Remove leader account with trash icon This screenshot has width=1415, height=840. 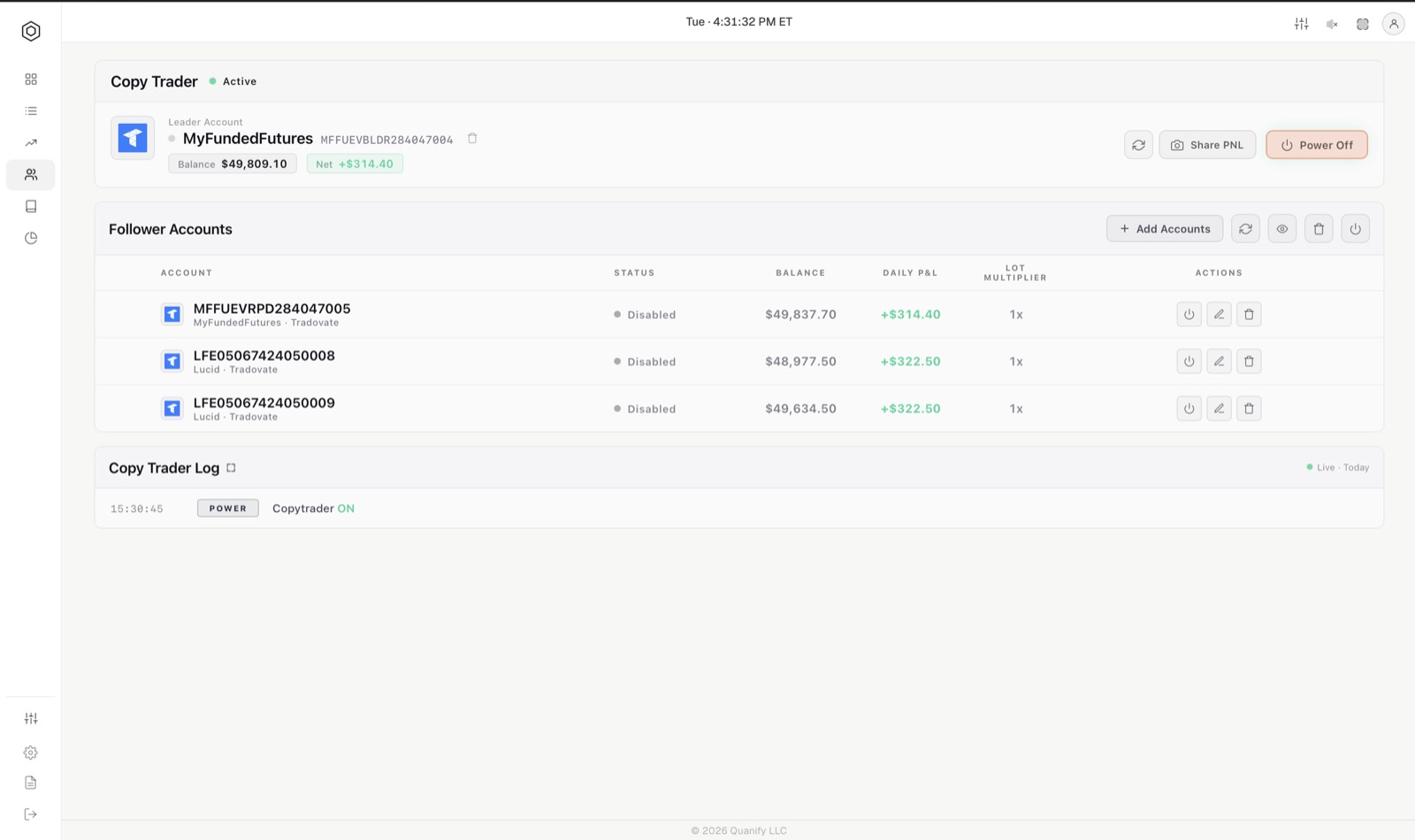[x=472, y=139]
